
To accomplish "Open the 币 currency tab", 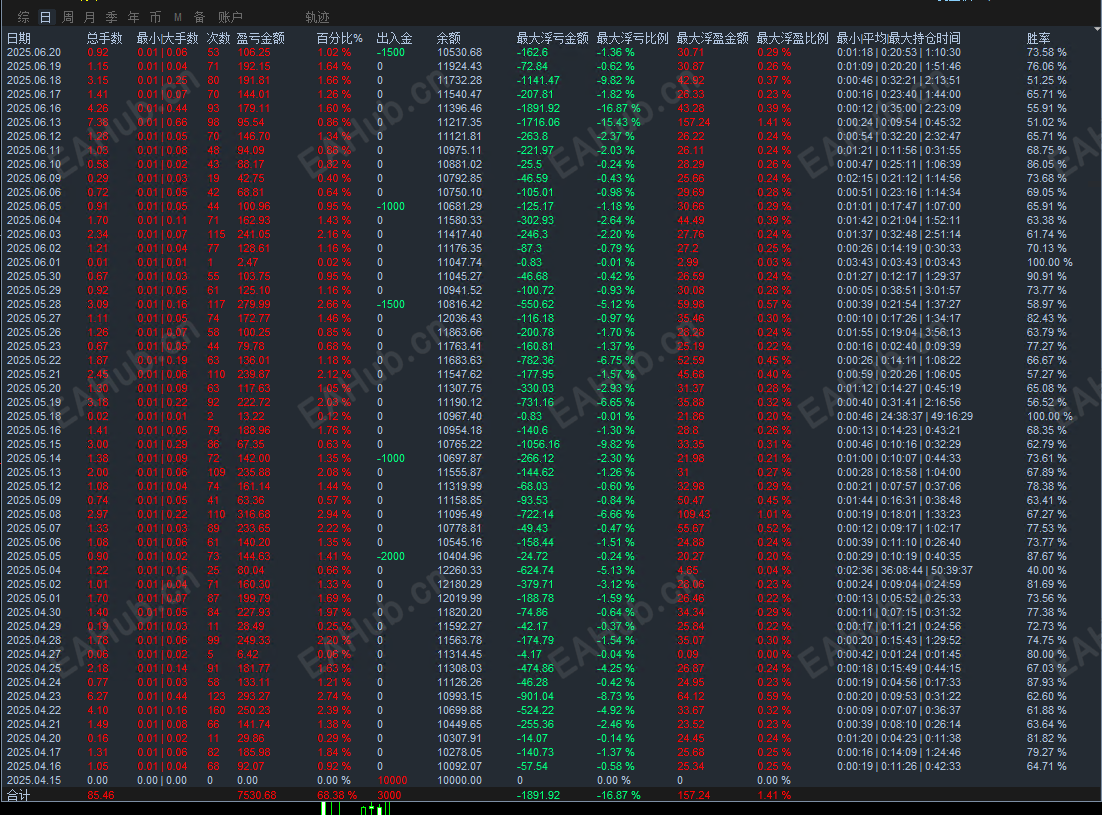I will point(155,17).
